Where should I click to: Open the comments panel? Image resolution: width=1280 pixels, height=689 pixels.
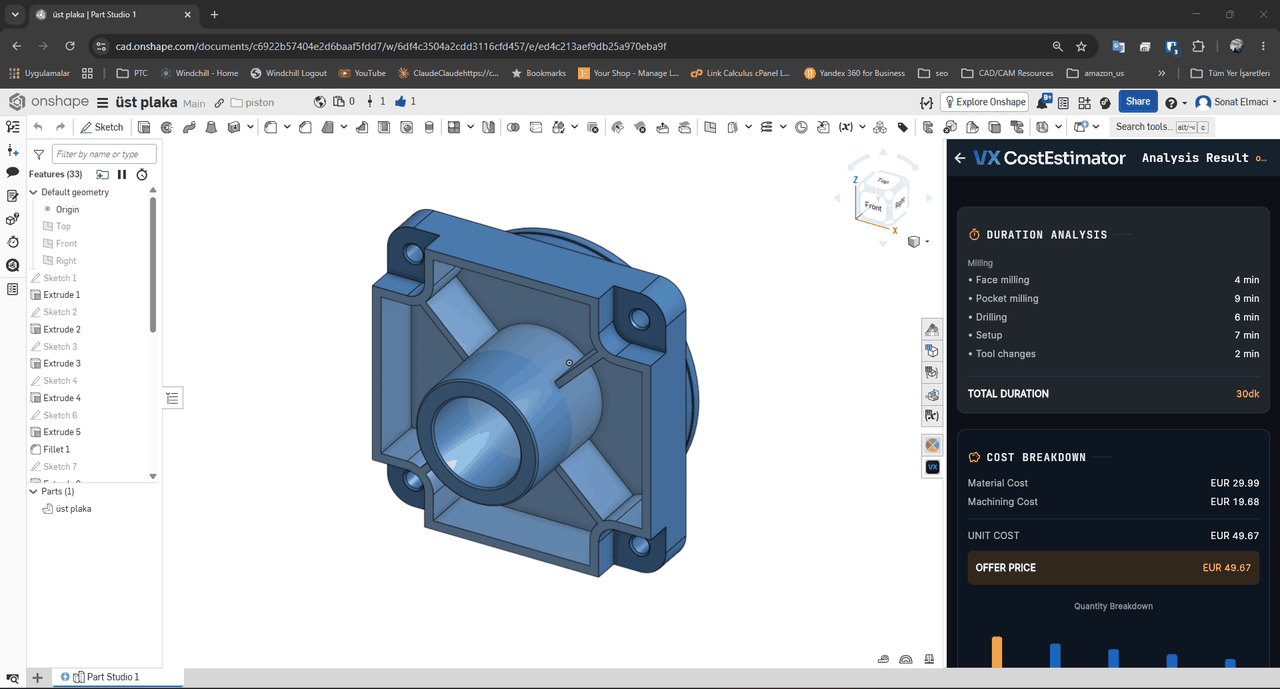(13, 173)
